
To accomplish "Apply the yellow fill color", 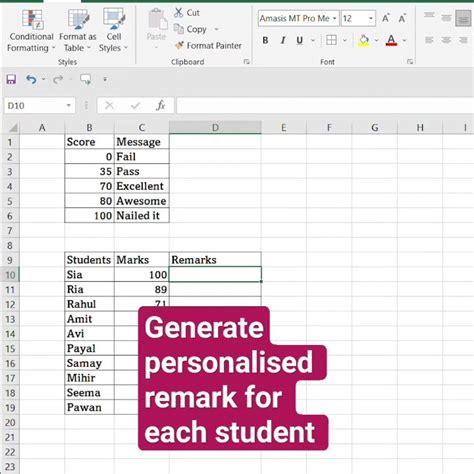I will point(364,41).
